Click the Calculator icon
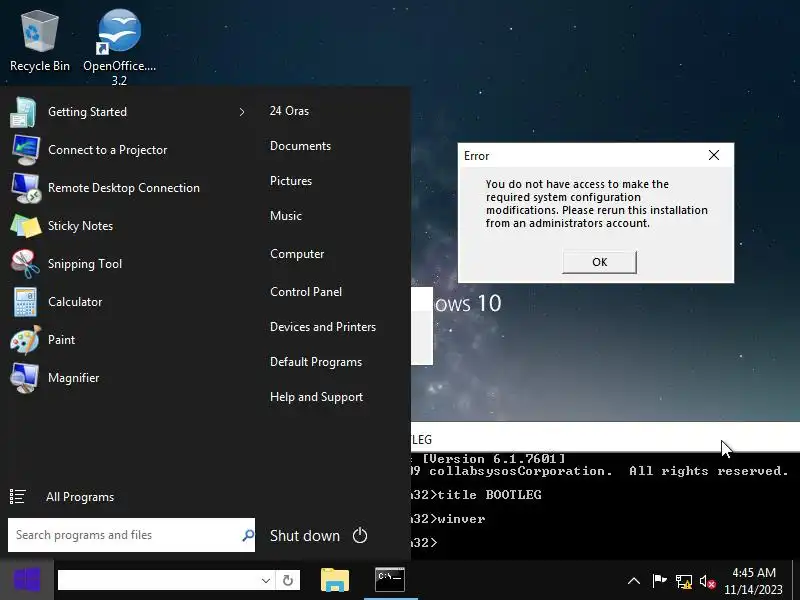 pyautogui.click(x=26, y=302)
